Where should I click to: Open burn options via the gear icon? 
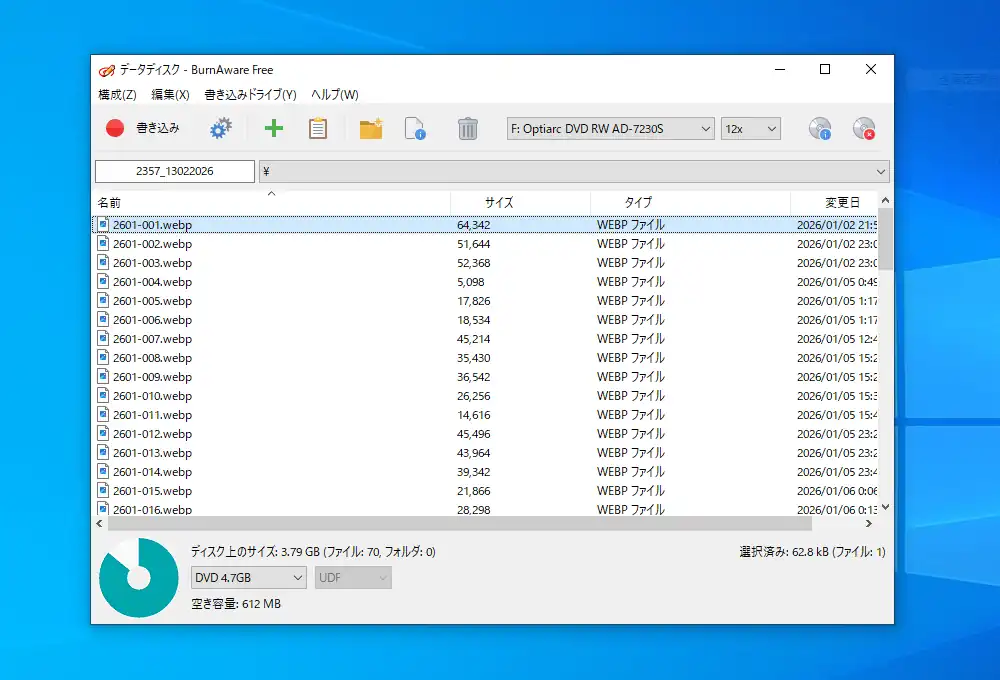coord(220,128)
